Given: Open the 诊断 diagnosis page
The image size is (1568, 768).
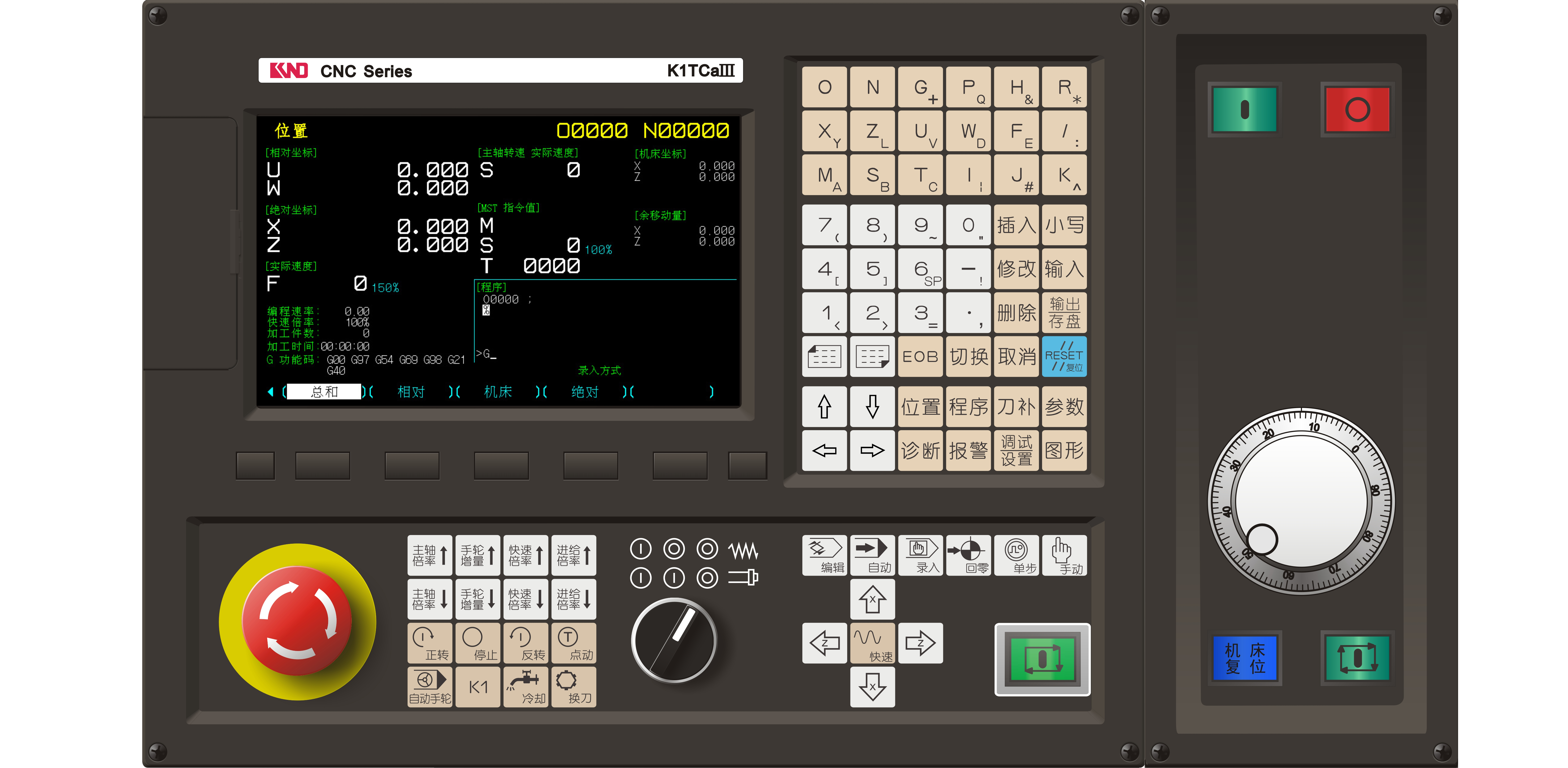Looking at the screenshot, I should click(x=920, y=450).
